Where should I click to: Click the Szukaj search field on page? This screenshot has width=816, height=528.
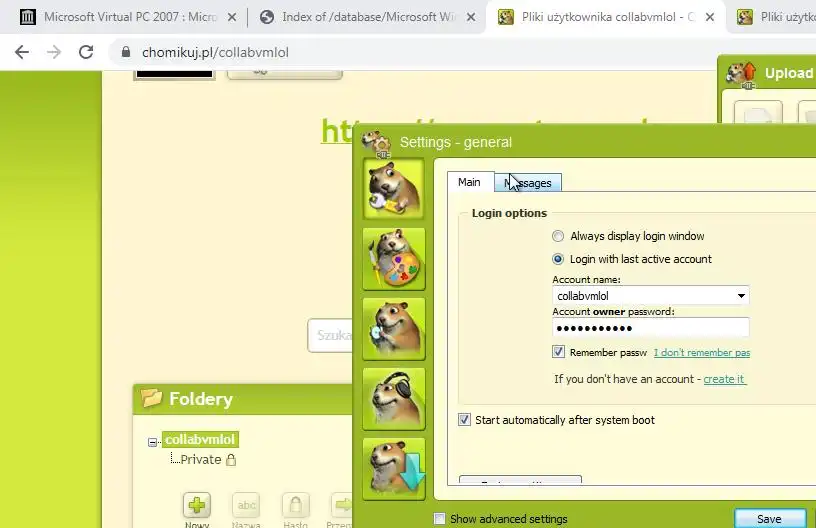[x=330, y=336]
